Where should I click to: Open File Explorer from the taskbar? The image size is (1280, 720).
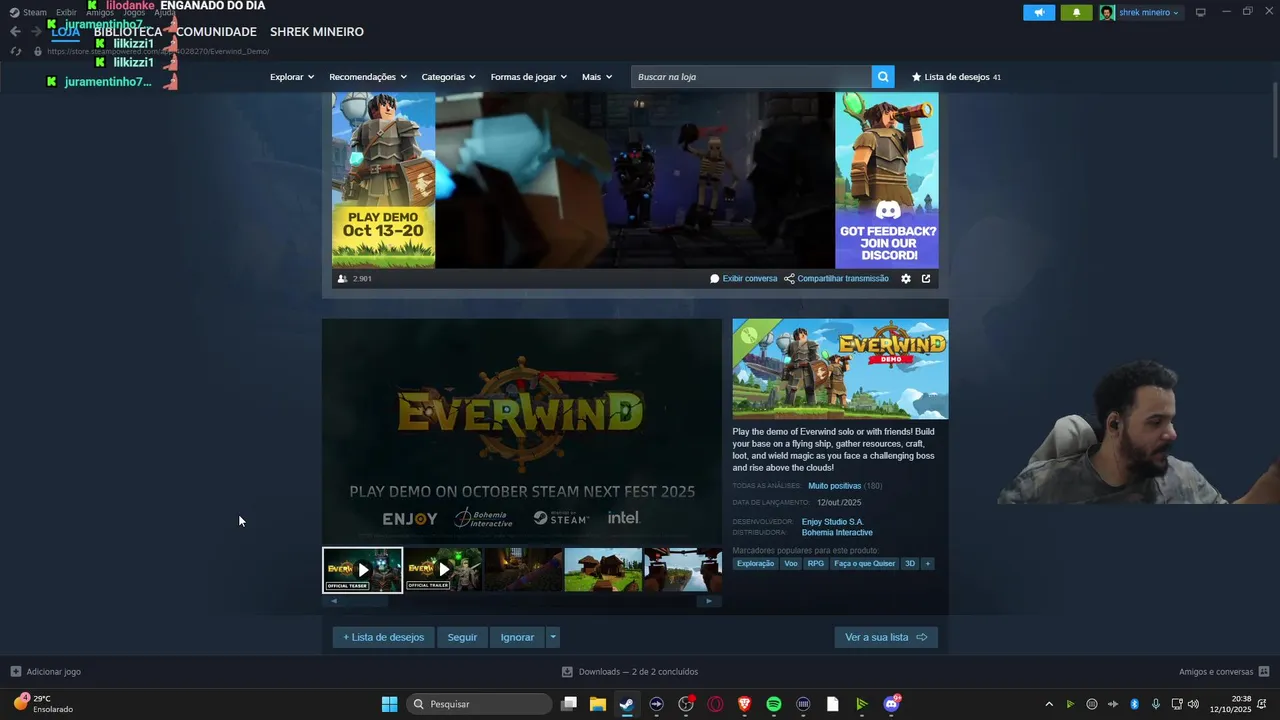coord(598,704)
